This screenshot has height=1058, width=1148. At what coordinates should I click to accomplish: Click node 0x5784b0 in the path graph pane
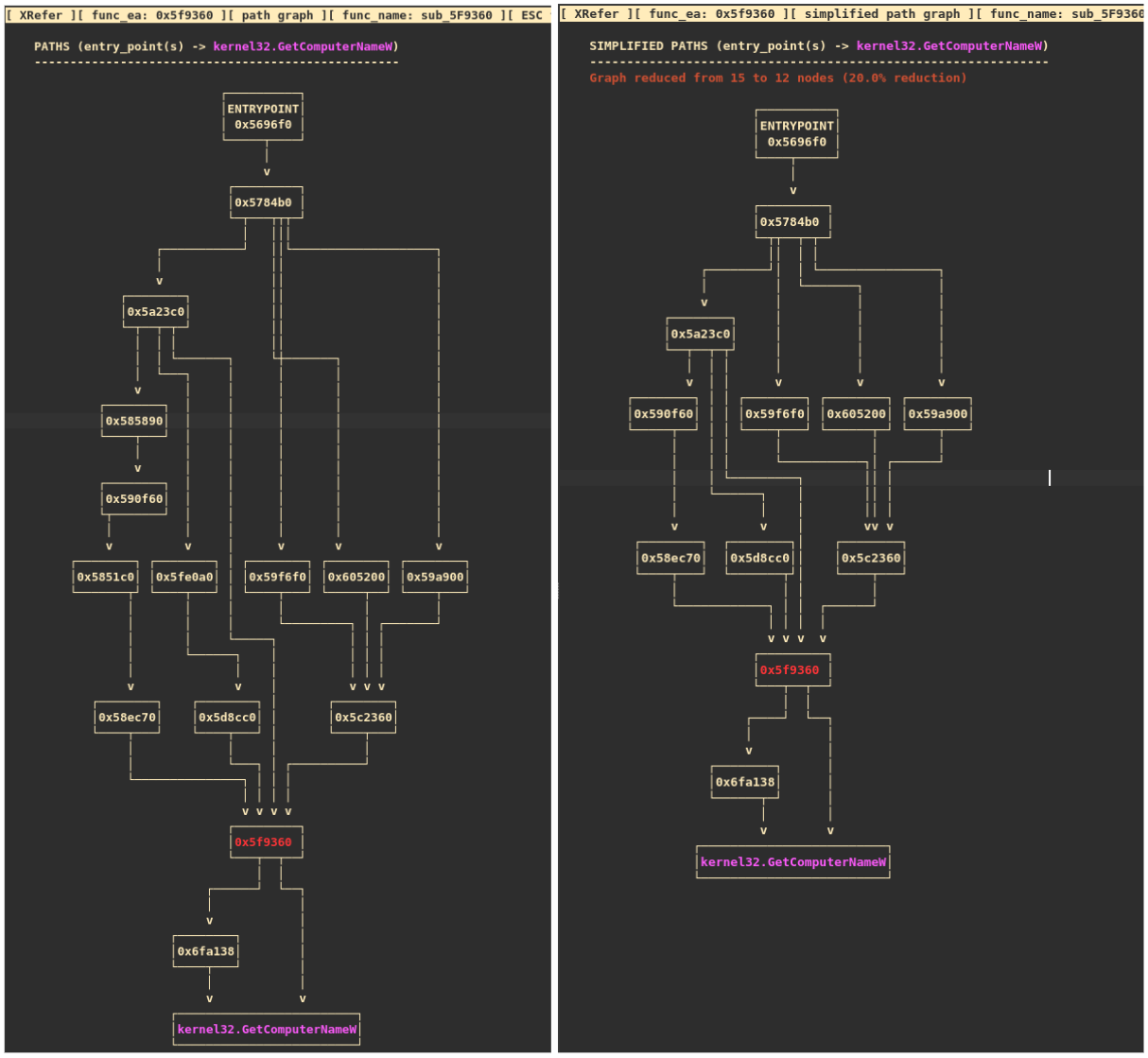[267, 202]
